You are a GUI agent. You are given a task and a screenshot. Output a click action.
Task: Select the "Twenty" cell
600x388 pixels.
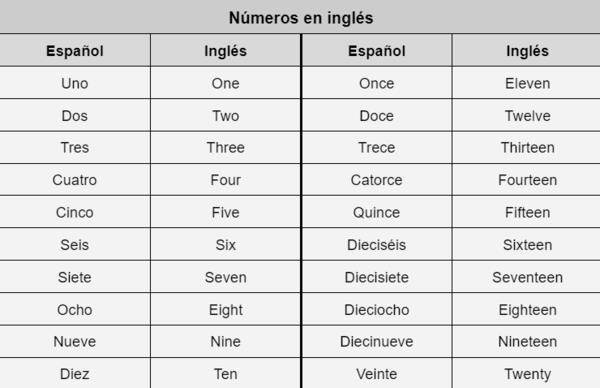[x=527, y=374]
